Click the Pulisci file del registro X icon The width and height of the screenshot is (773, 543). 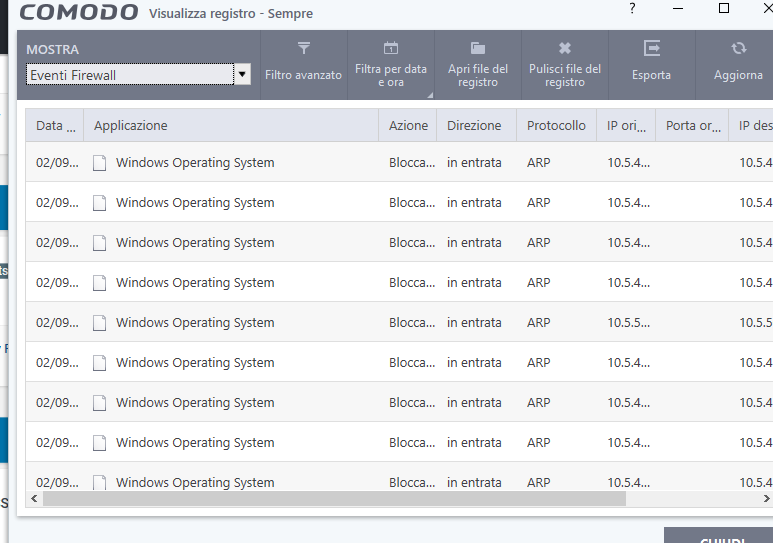565,48
